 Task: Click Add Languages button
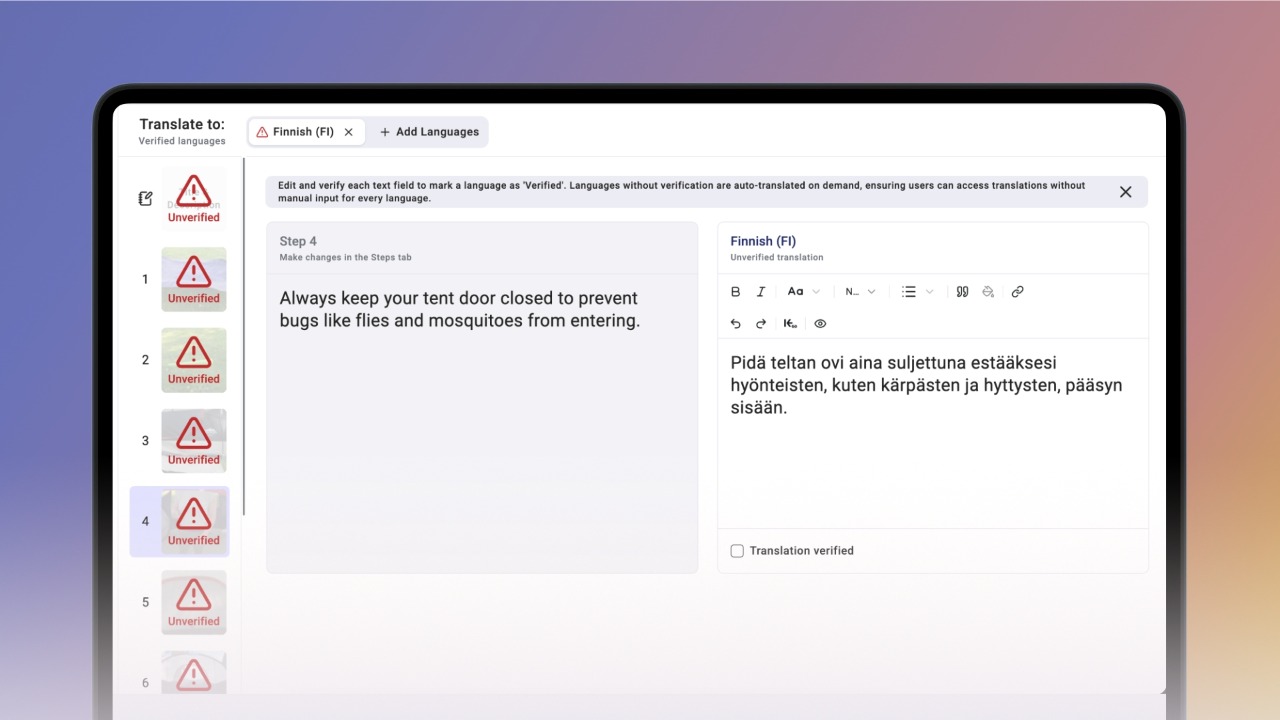click(429, 132)
